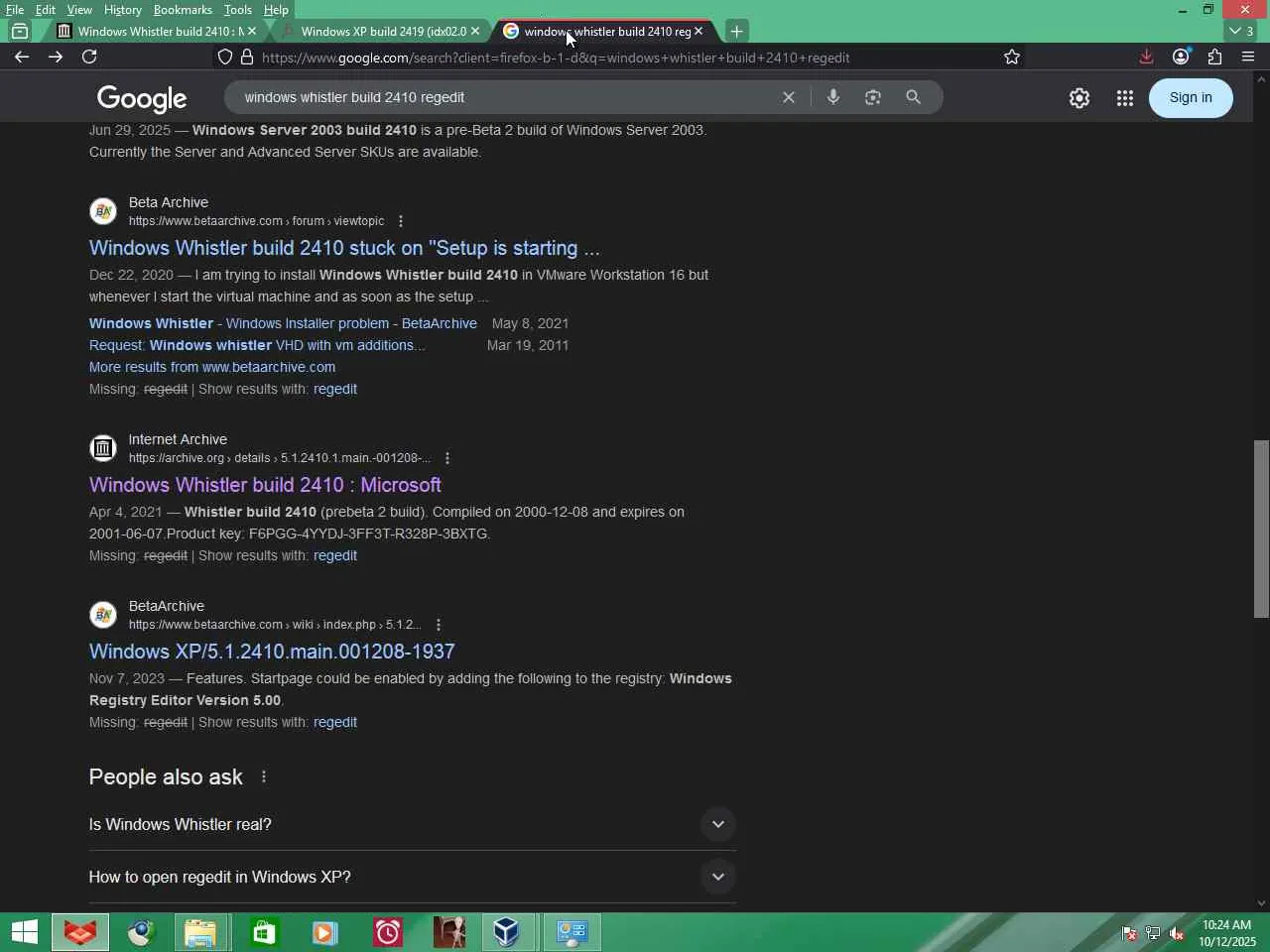
Task: Launch the Windows Store from the taskbar
Action: (264, 932)
